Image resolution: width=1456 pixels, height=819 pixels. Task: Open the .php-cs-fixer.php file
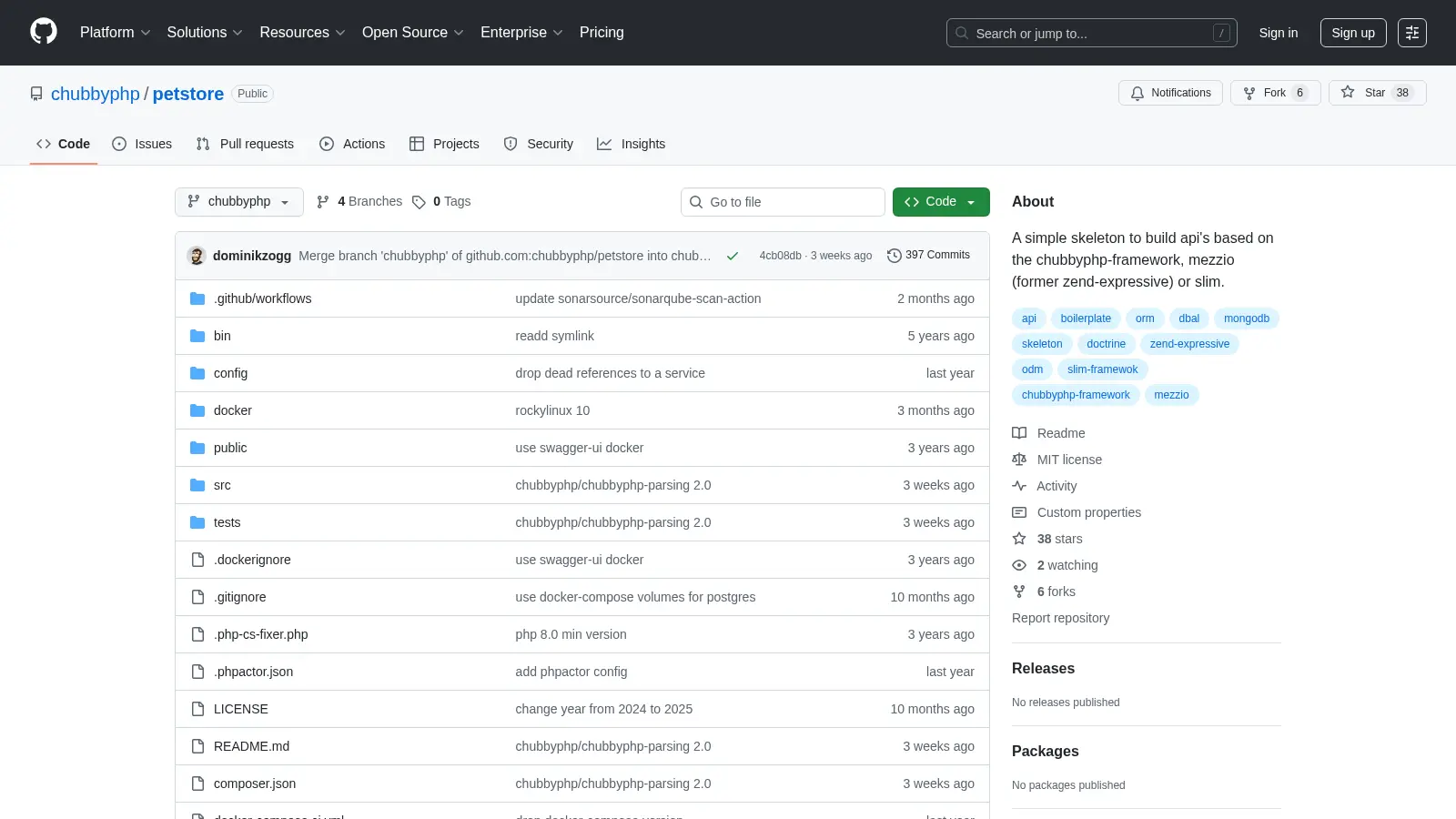tap(261, 634)
